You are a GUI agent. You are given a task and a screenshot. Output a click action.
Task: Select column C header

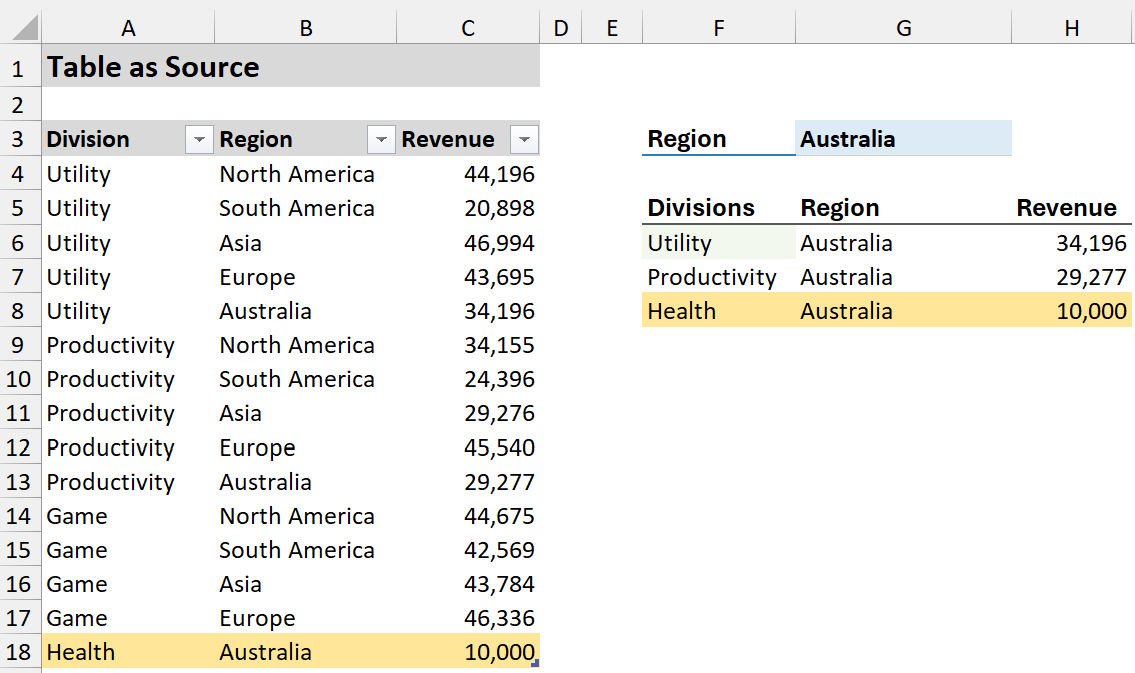click(467, 29)
